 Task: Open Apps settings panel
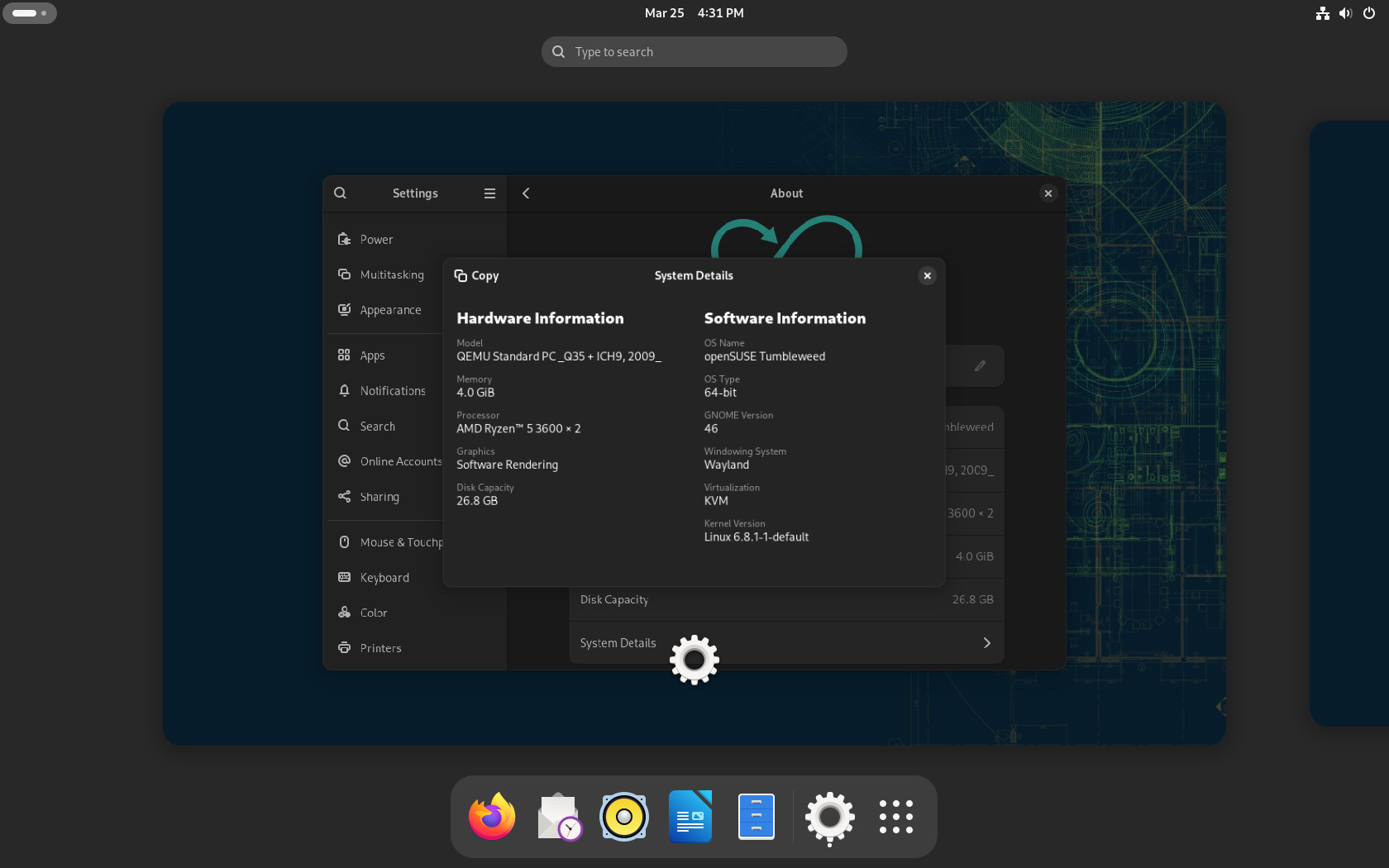(x=385, y=355)
